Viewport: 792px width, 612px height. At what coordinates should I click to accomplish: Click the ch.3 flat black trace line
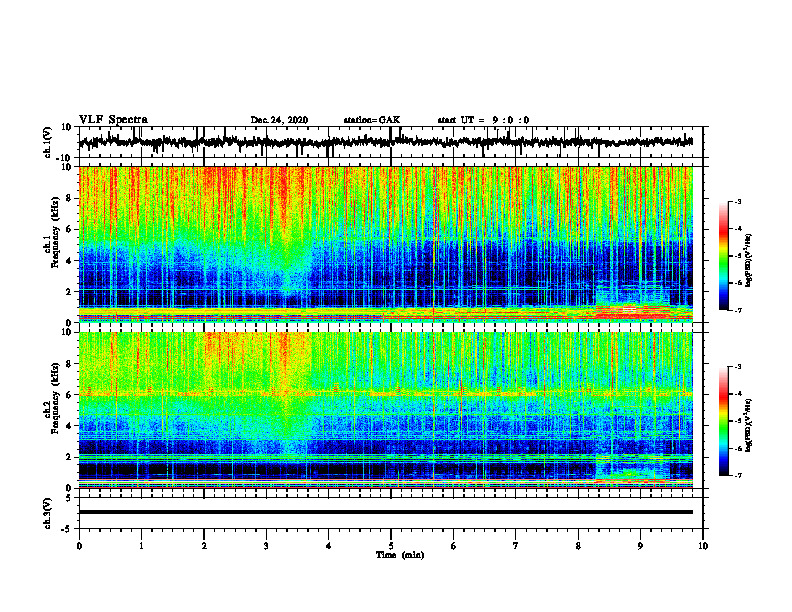pyautogui.click(x=386, y=512)
